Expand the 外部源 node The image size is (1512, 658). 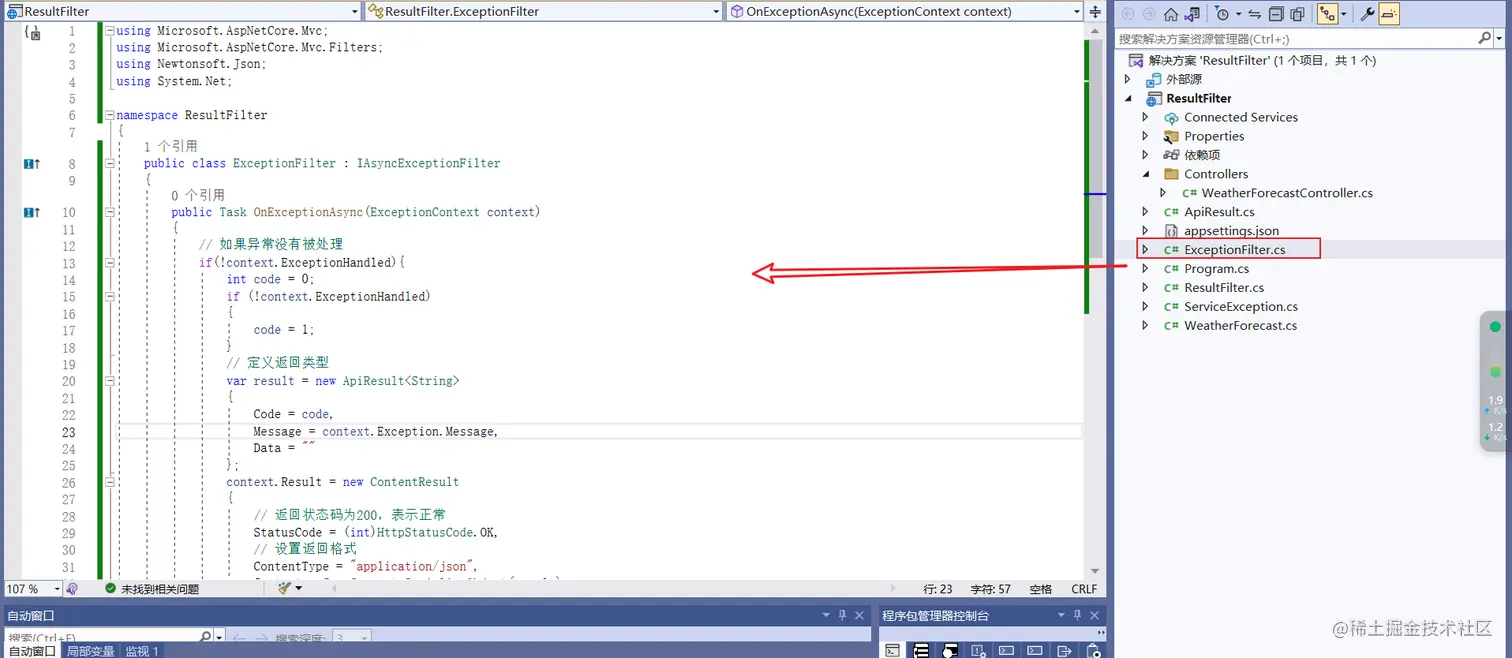(x=1128, y=79)
